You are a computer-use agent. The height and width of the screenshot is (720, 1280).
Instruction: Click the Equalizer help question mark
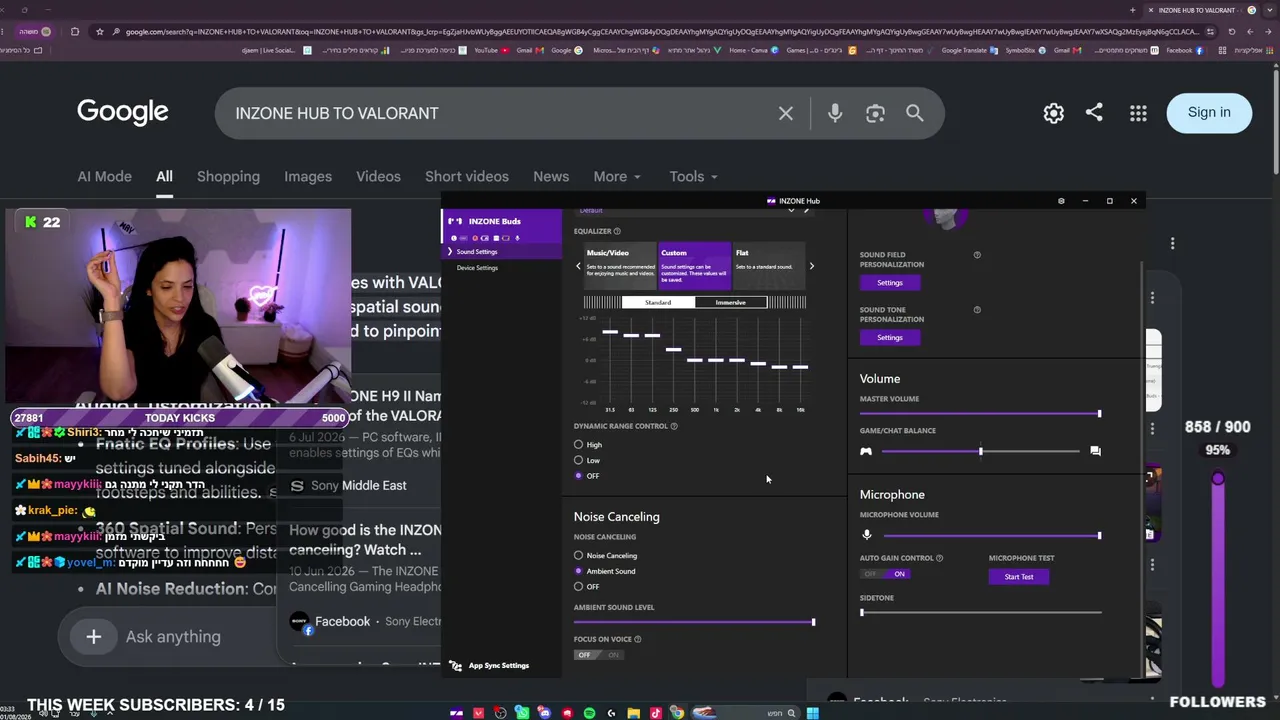617,231
